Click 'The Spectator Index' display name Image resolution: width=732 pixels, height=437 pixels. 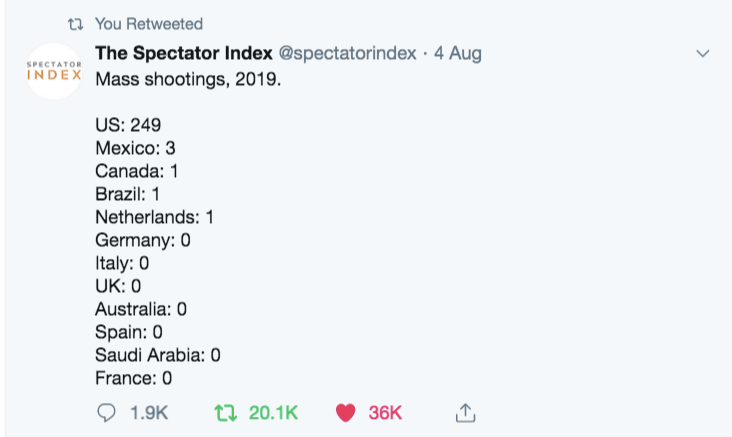point(184,53)
